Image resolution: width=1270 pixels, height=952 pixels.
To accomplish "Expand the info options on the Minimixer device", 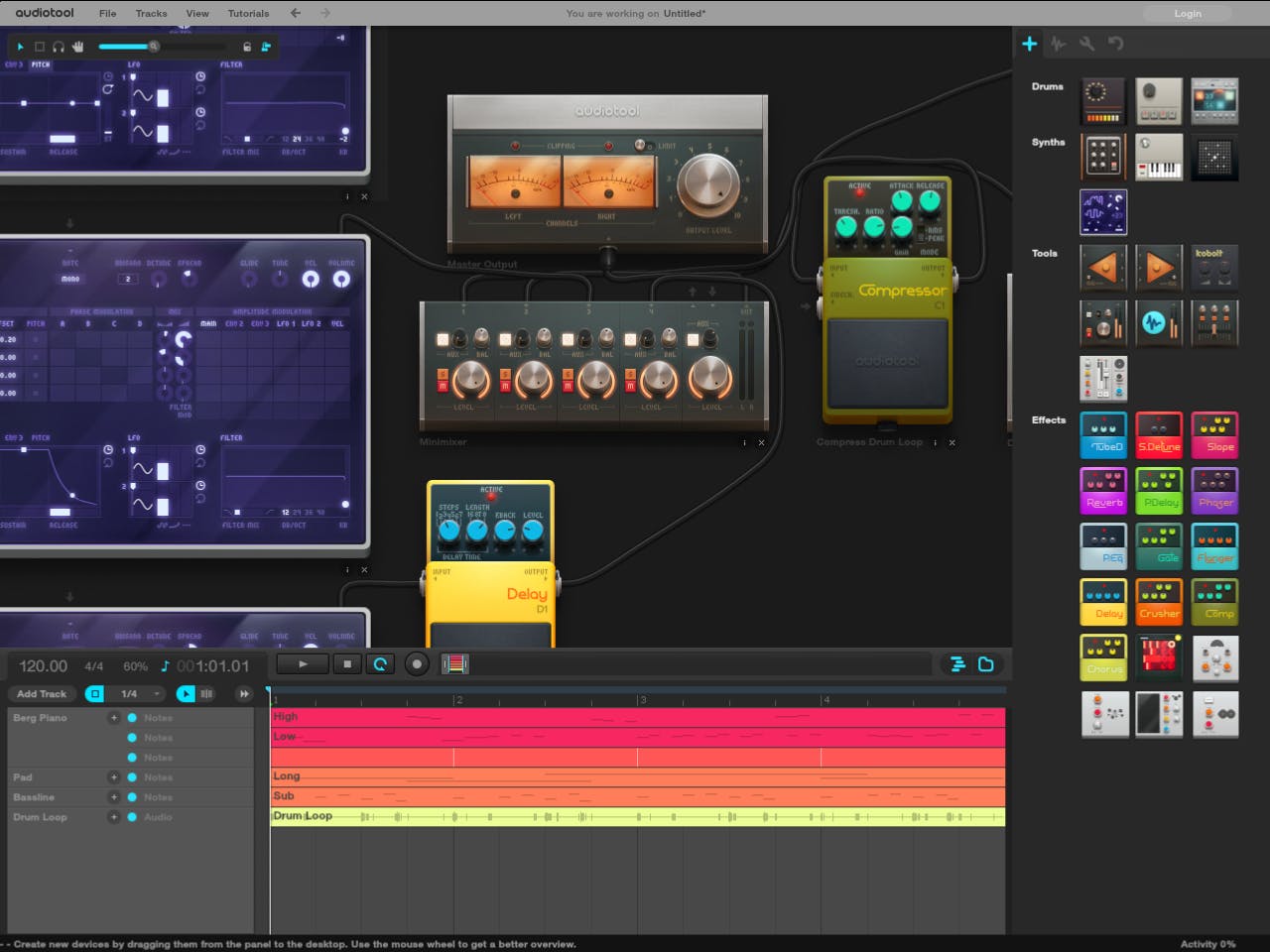I will (x=744, y=442).
